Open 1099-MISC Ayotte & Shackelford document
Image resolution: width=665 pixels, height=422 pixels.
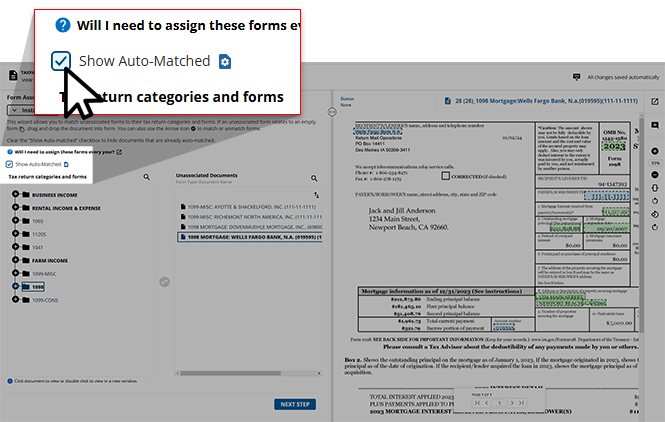click(251, 207)
